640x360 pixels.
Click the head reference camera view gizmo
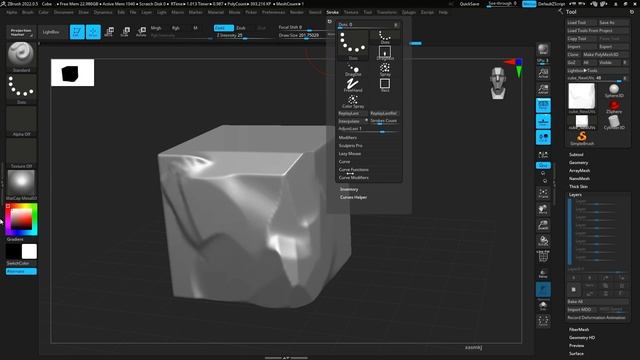498,83
